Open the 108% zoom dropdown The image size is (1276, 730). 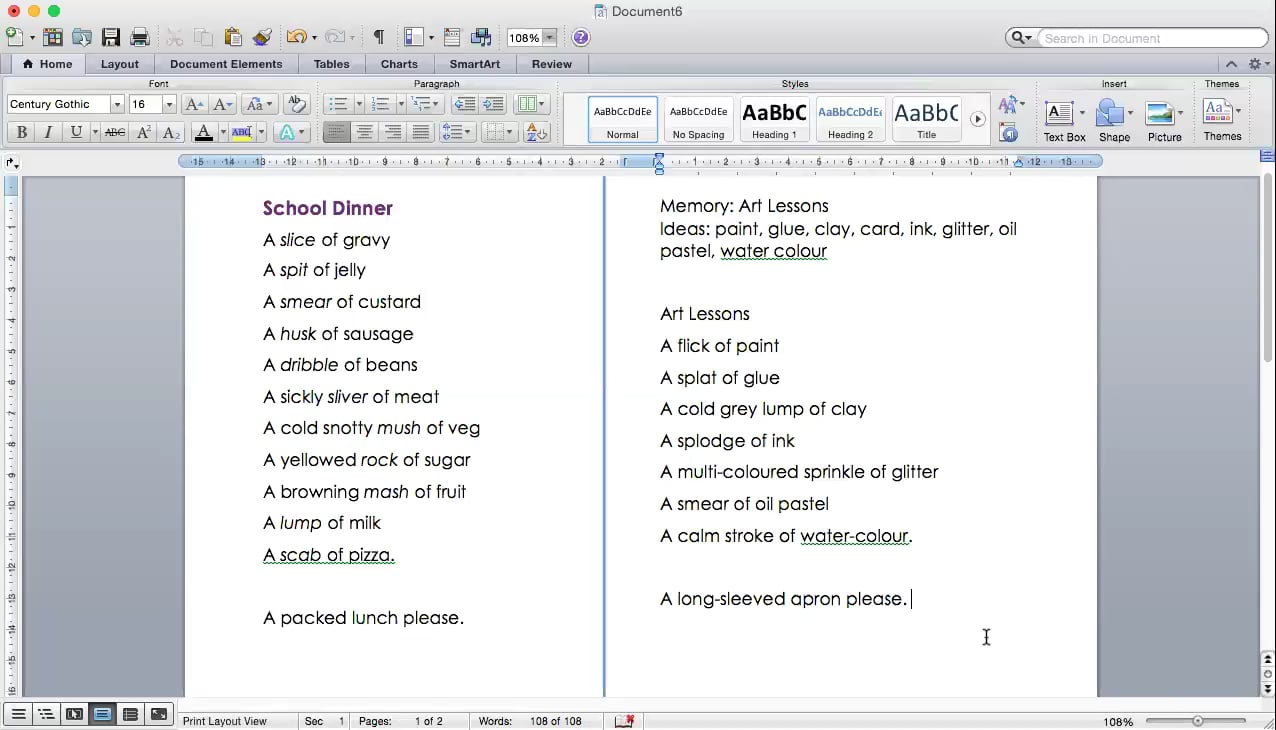[549, 38]
